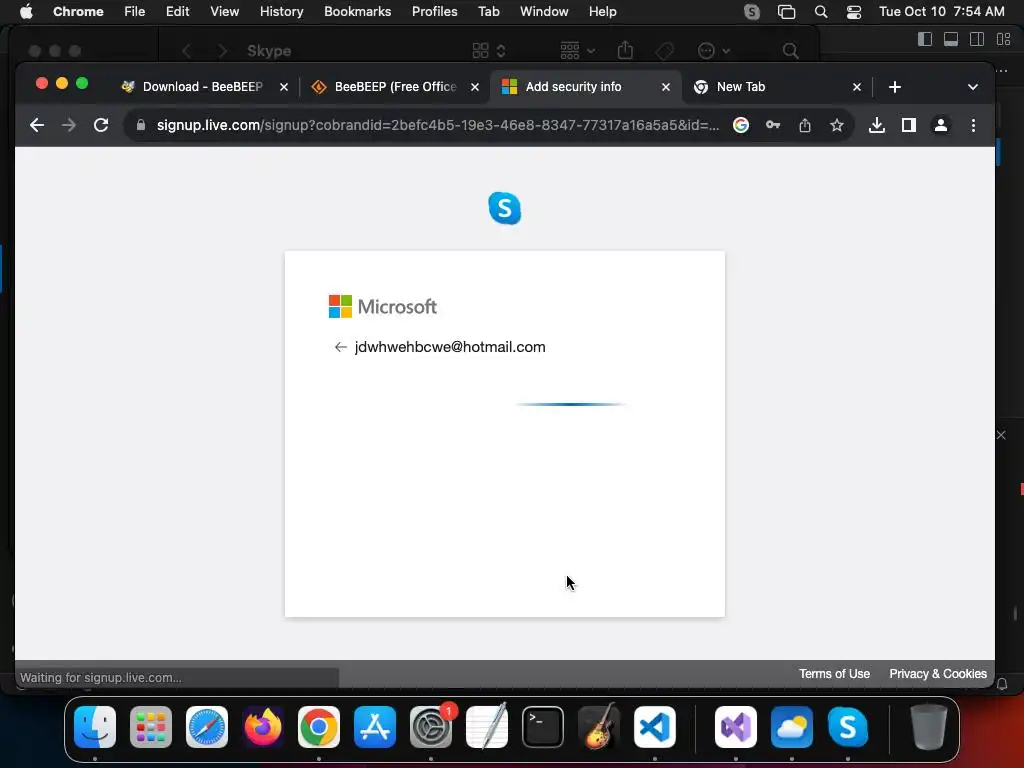
Task: Launch Firefox from the Dock
Action: click(x=263, y=727)
